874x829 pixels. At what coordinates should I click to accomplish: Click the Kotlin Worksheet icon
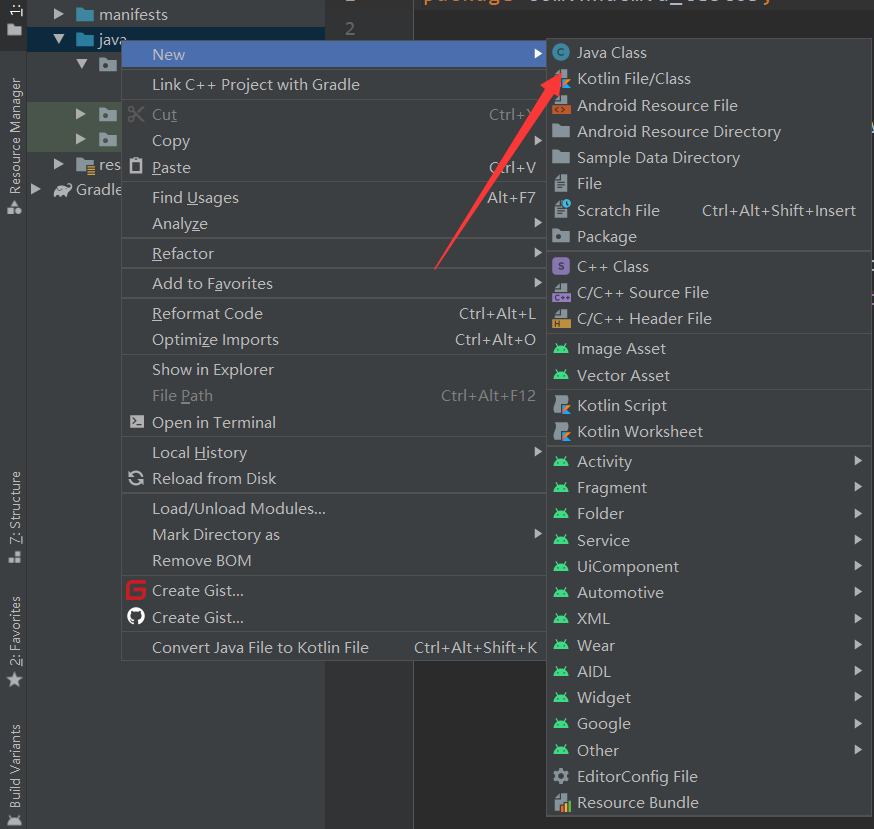coord(562,432)
